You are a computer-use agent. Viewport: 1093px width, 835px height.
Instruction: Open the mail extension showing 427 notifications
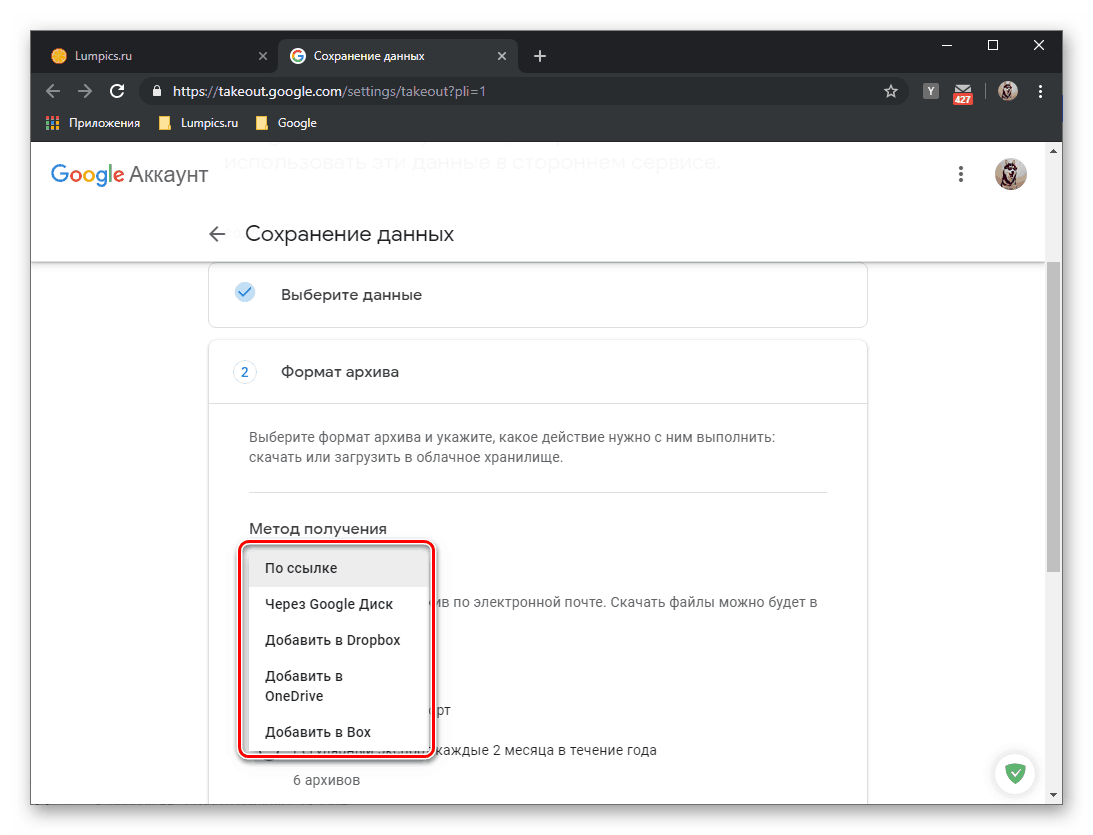(963, 91)
